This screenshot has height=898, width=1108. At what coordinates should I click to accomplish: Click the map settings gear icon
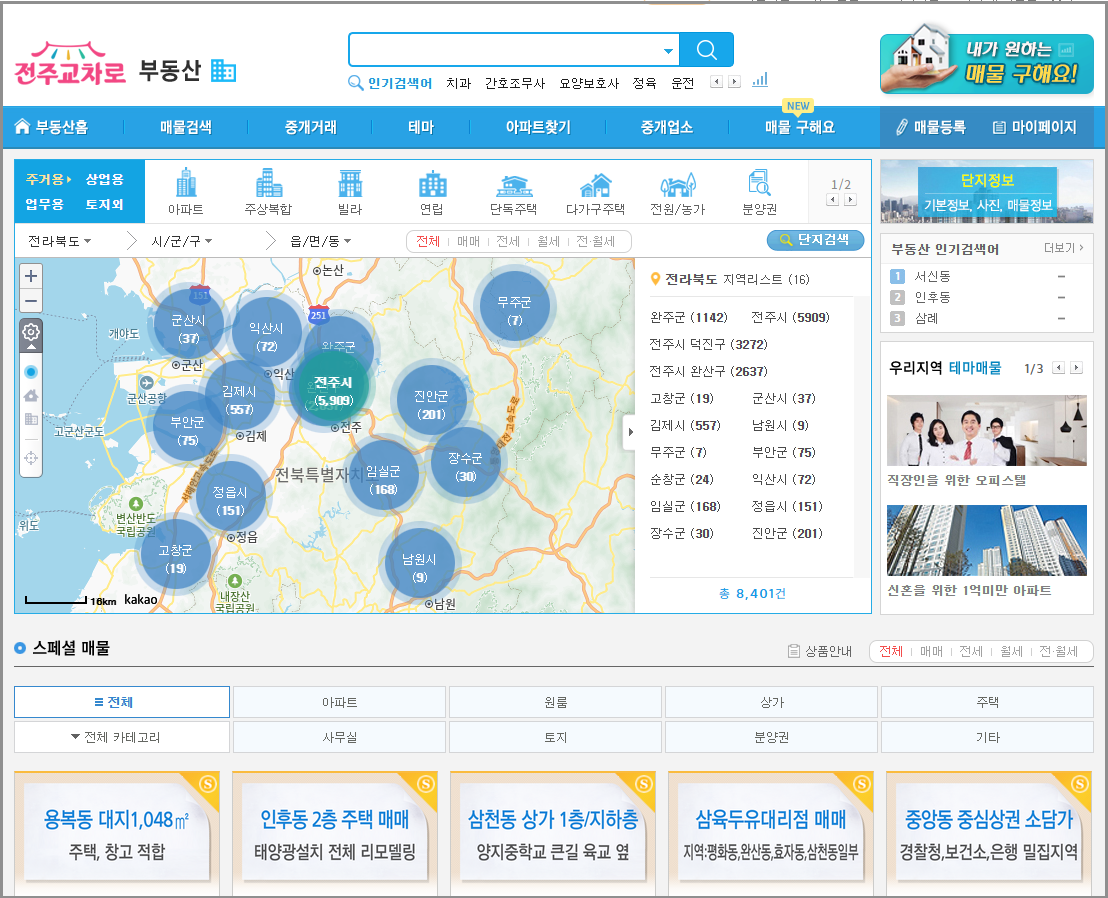30,332
